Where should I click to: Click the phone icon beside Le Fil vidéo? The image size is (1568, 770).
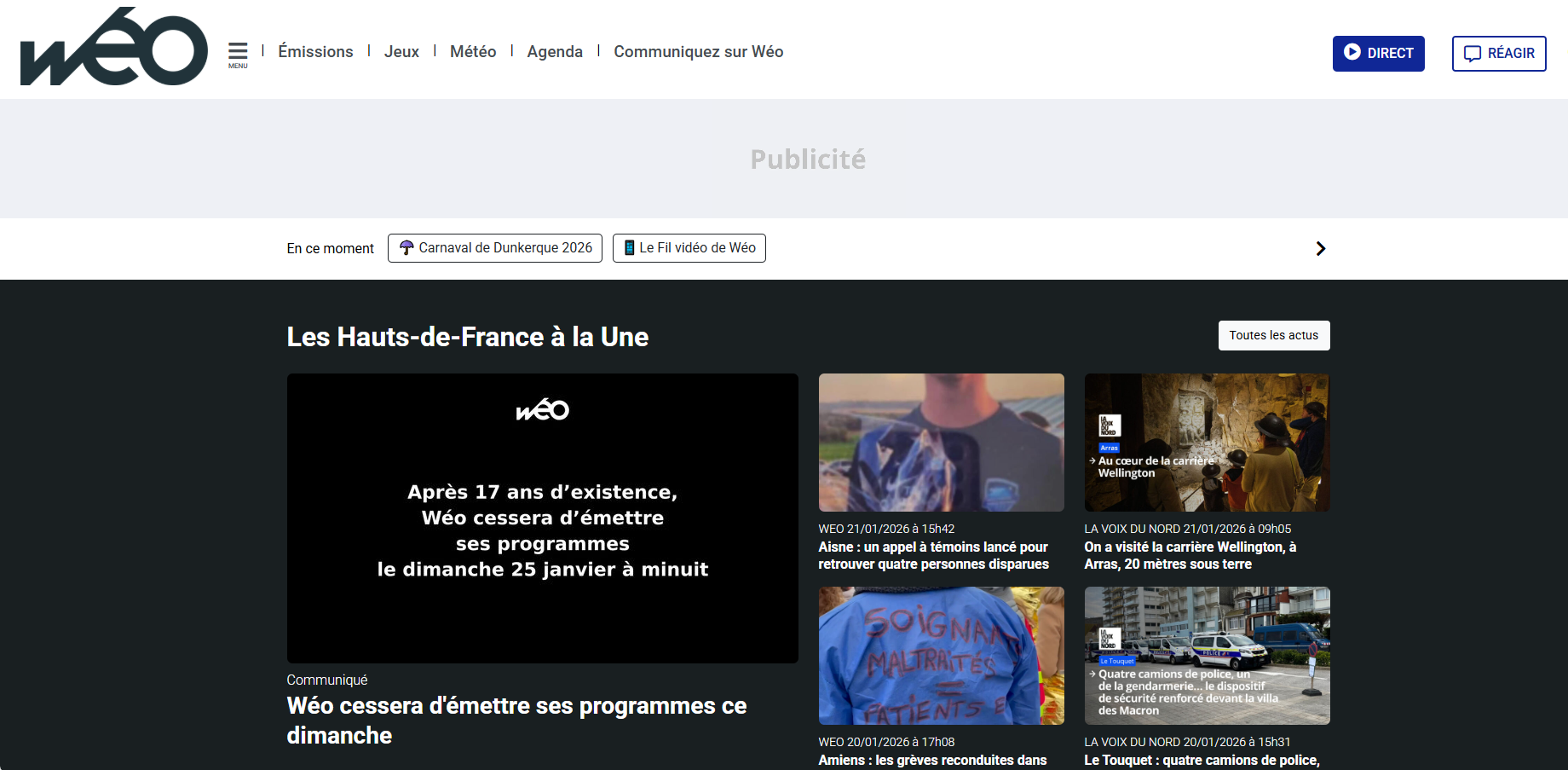point(629,248)
